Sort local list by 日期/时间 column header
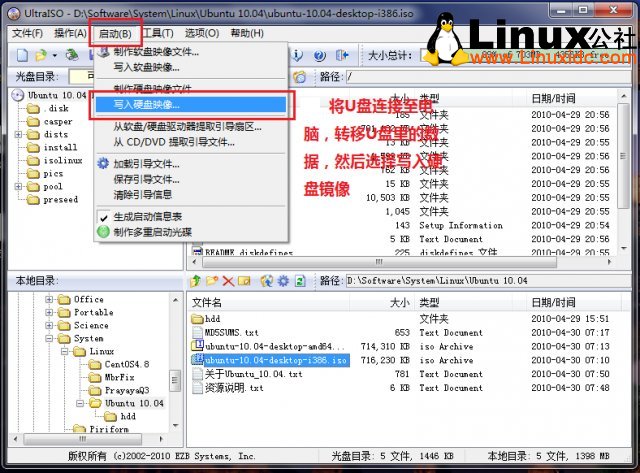Image resolution: width=640 pixels, height=473 pixels. [573, 302]
